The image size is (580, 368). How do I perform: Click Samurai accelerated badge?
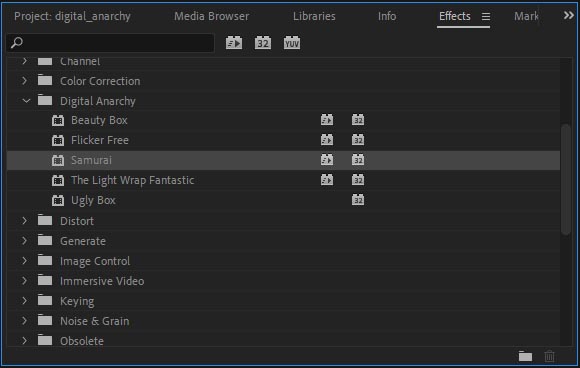point(327,160)
